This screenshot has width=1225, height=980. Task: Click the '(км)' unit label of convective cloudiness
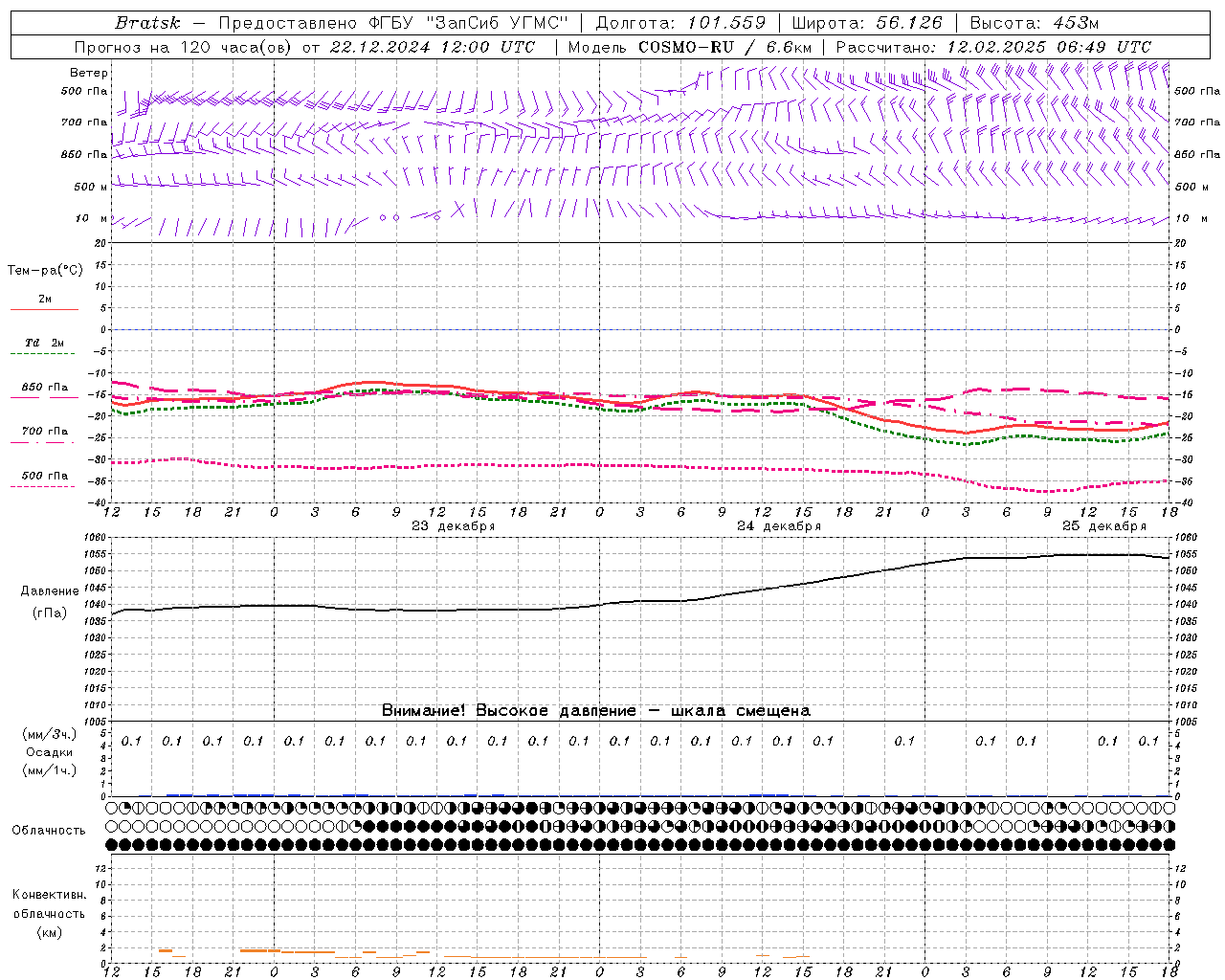point(49,932)
